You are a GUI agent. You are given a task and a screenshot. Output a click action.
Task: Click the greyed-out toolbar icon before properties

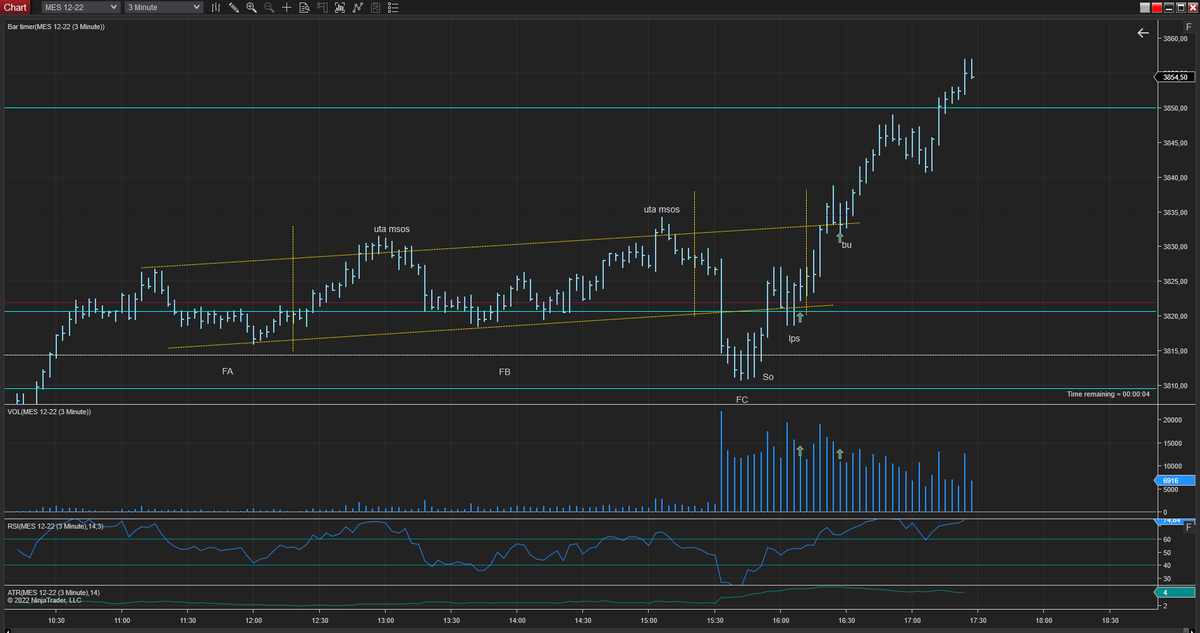click(375, 7)
